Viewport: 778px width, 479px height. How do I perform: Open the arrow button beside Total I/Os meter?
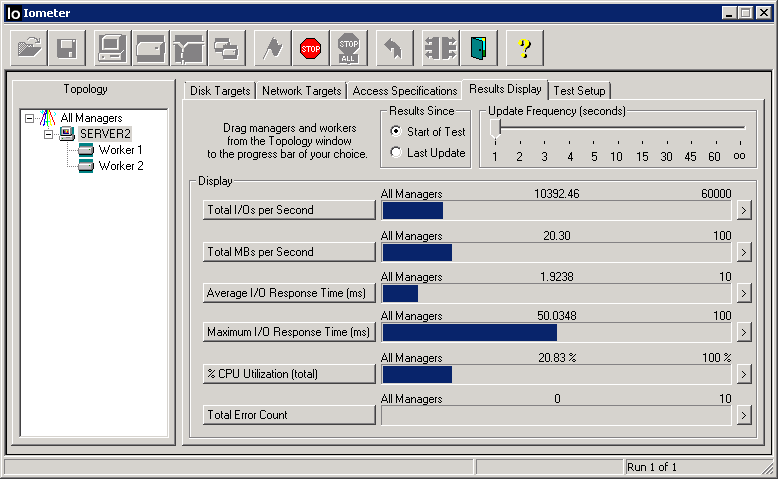pos(743,210)
